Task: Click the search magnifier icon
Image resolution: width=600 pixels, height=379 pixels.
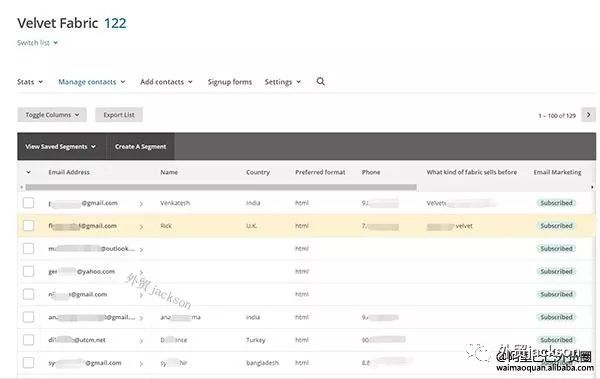Action: click(x=321, y=82)
